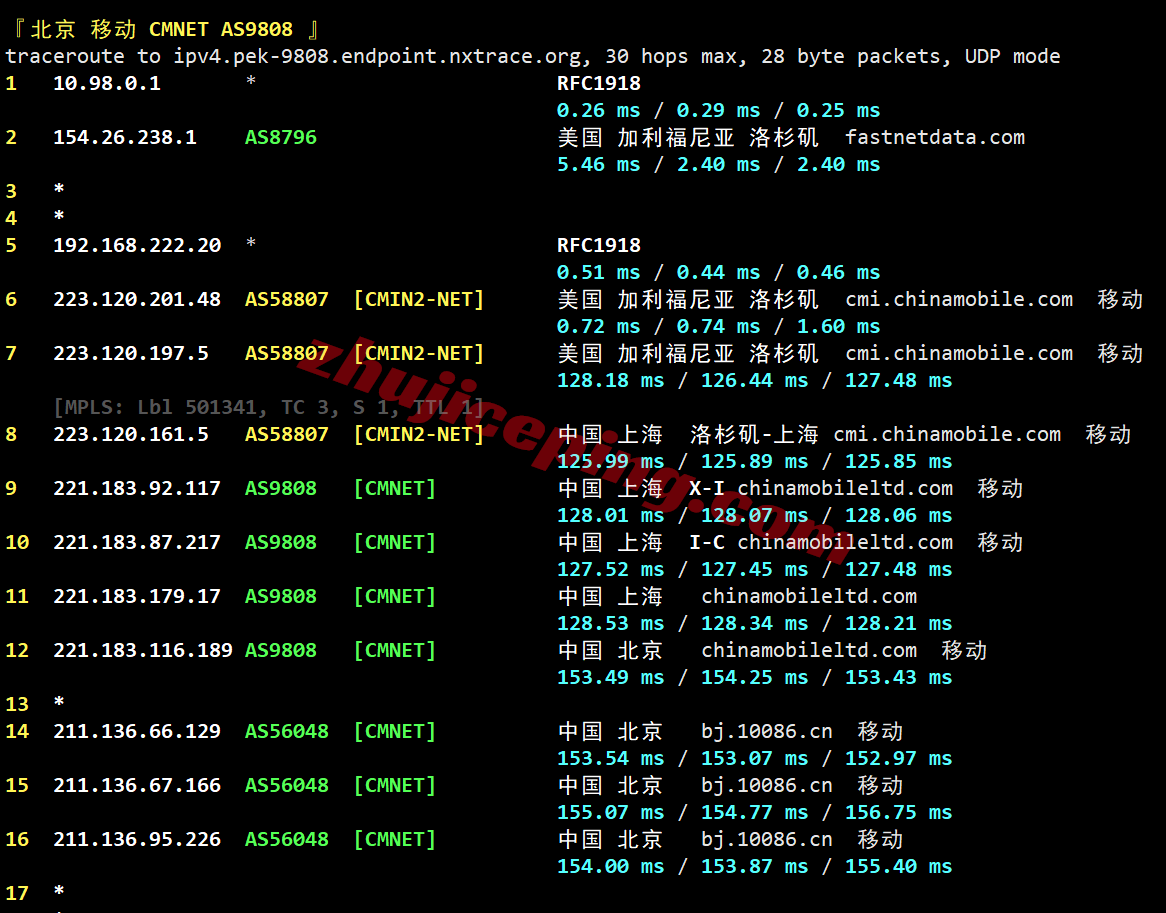Click the I-C label on hop 10
This screenshot has height=913, width=1166.
coord(706,543)
